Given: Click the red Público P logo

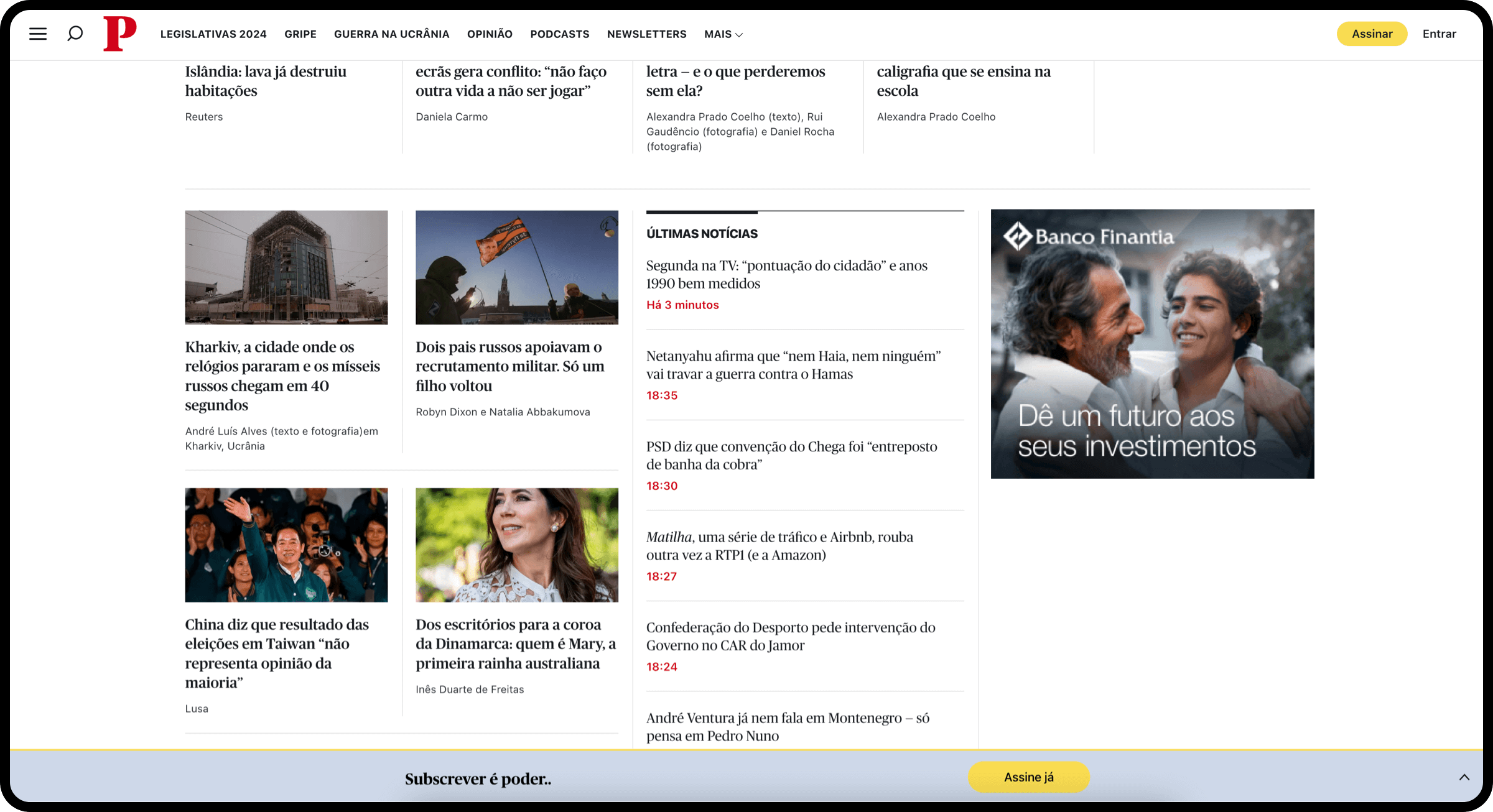Looking at the screenshot, I should coord(119,34).
